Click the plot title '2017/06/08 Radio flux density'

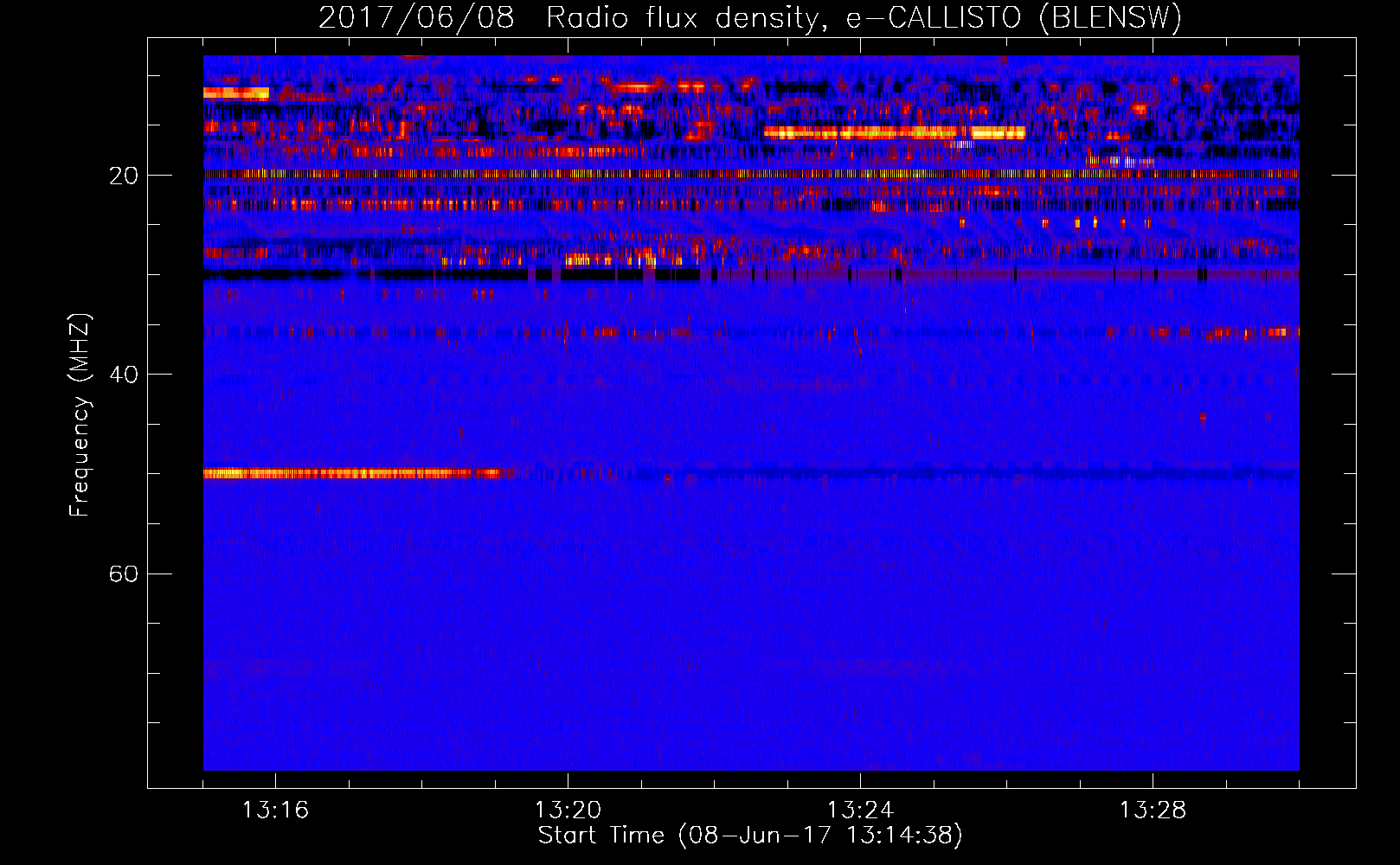click(749, 17)
